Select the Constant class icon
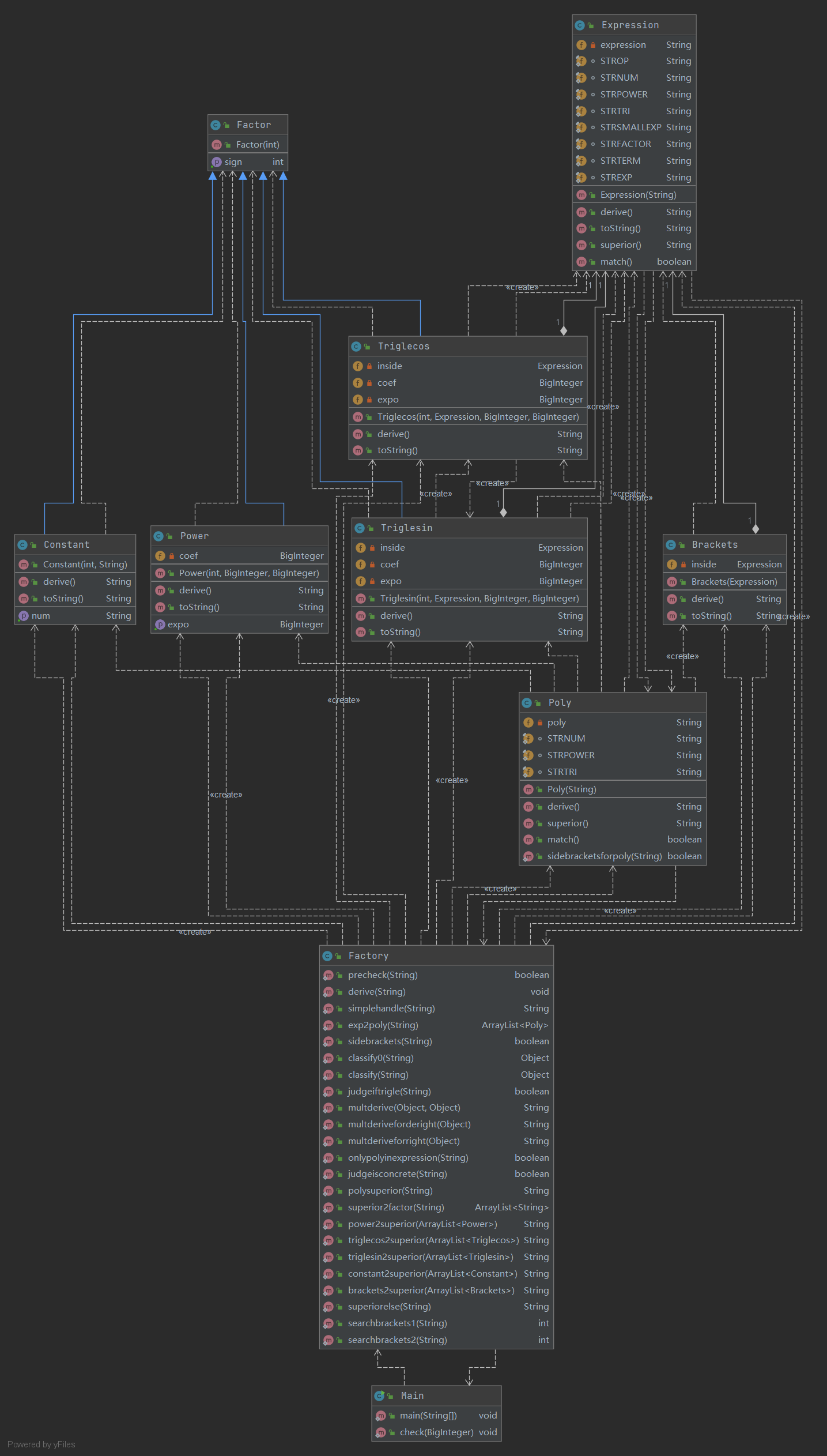 point(22,545)
